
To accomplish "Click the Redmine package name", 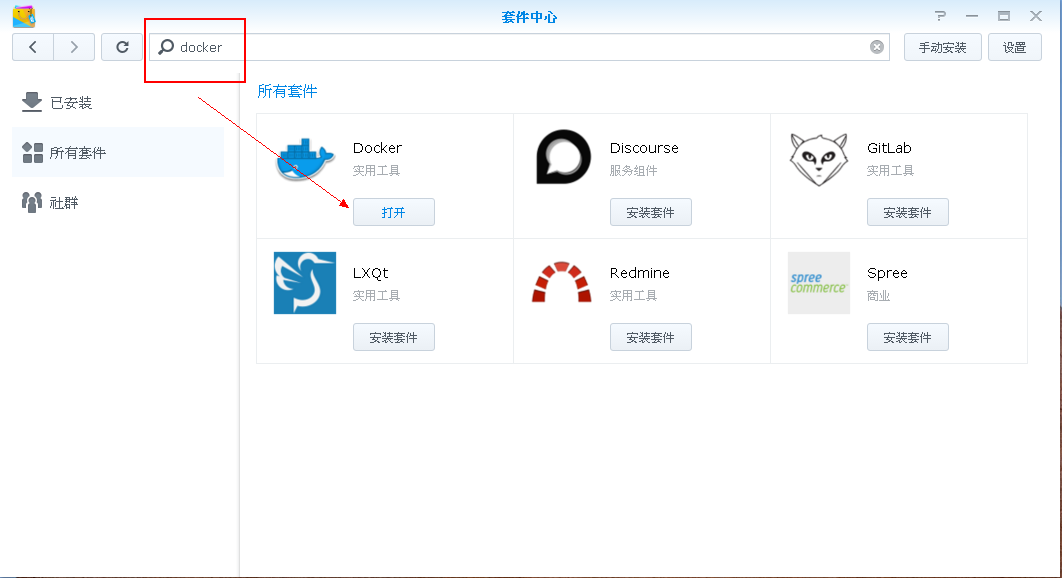I will coord(639,273).
